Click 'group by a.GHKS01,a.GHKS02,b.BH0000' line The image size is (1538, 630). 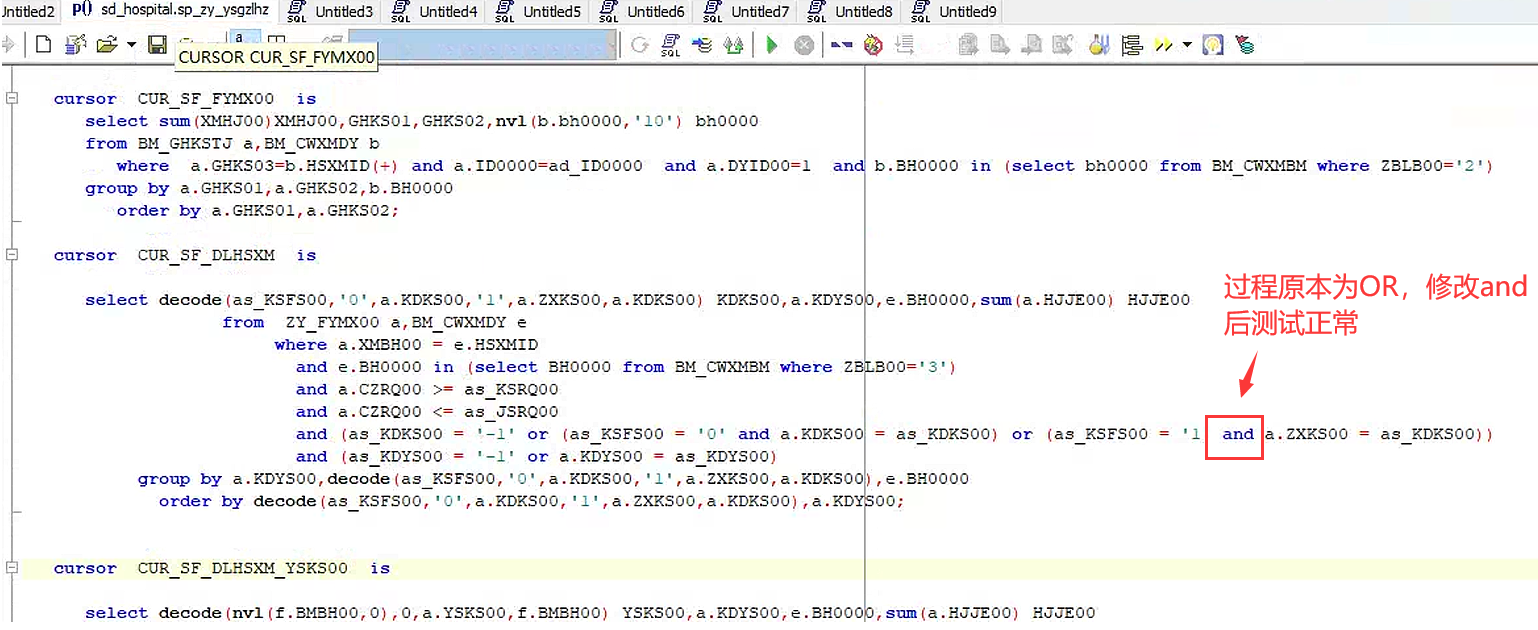tap(269, 188)
